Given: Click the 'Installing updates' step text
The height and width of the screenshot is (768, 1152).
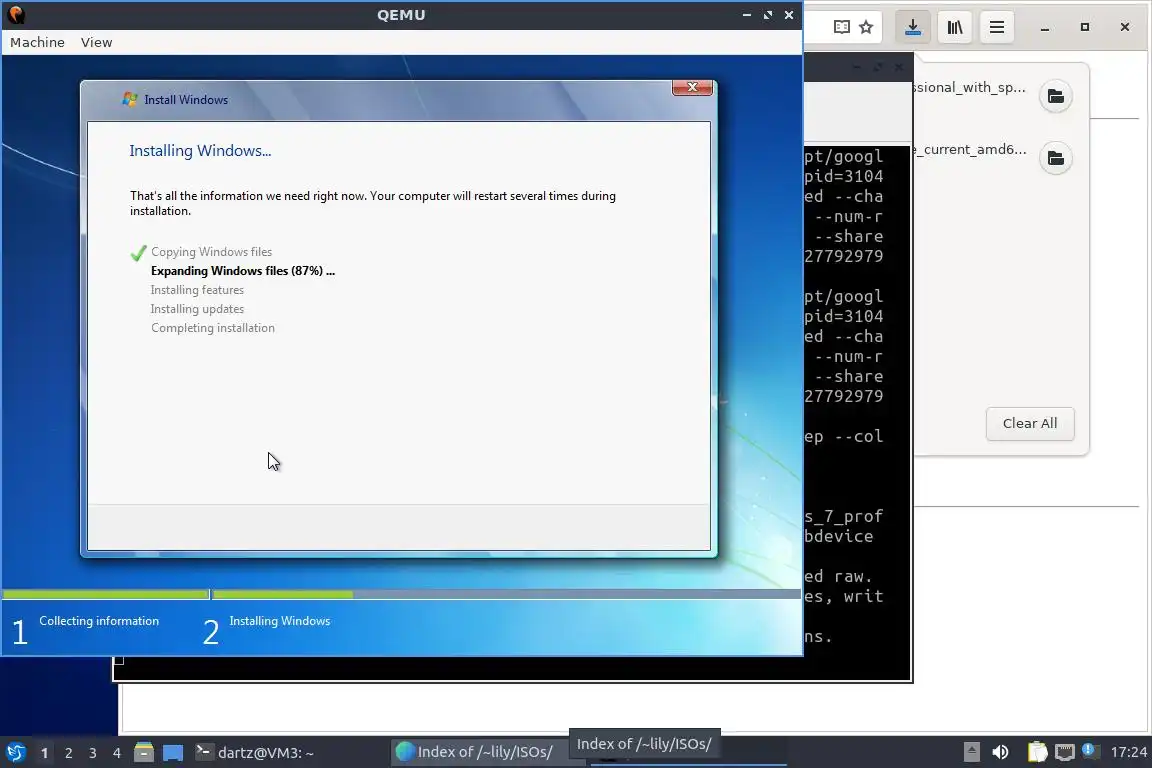Looking at the screenshot, I should point(197,309).
